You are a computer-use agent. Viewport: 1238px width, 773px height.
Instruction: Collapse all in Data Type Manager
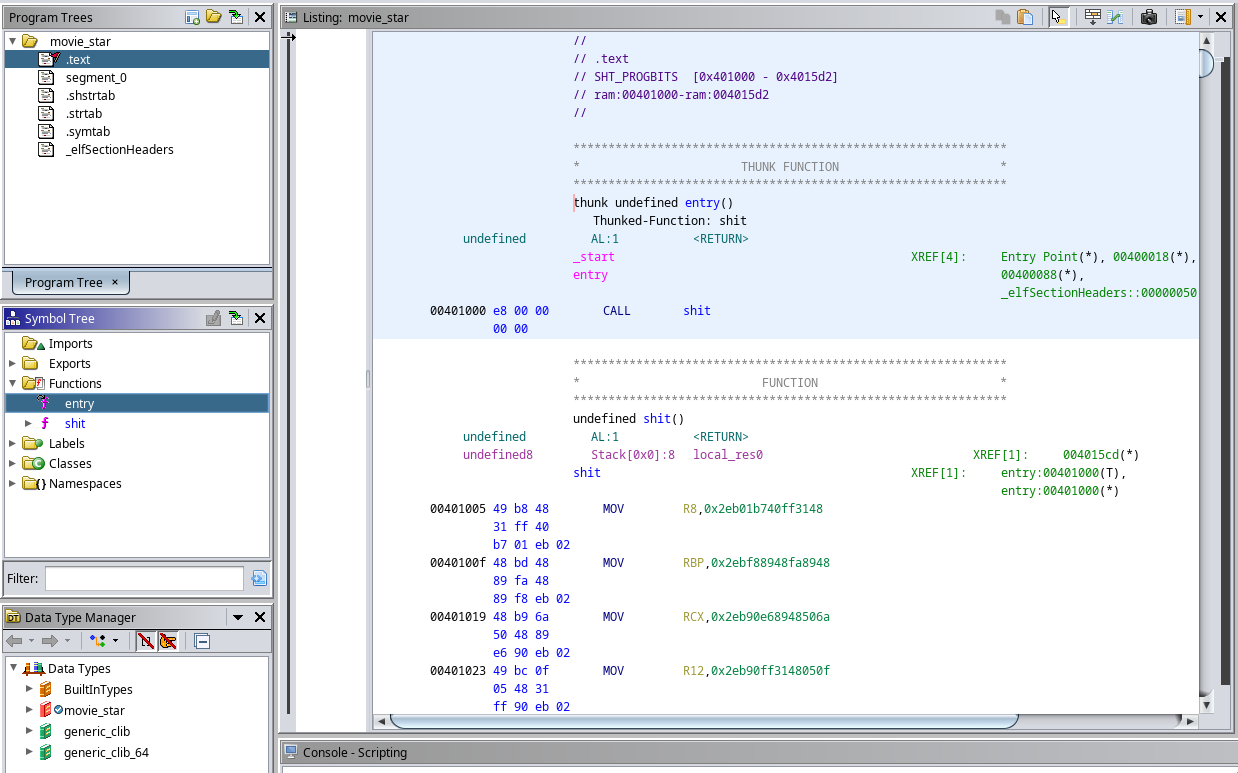[202, 641]
